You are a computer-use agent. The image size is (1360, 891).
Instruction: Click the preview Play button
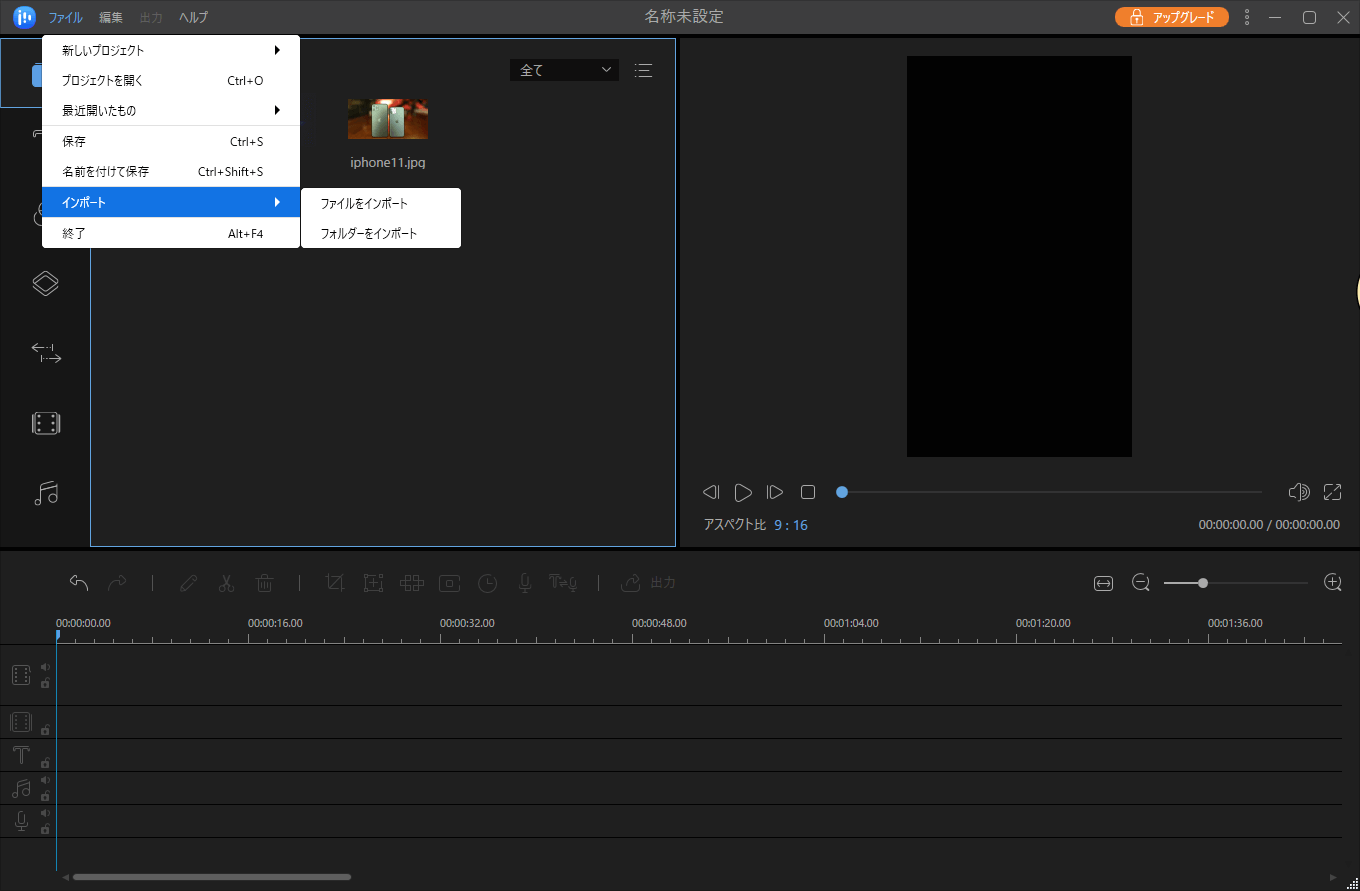pos(743,492)
